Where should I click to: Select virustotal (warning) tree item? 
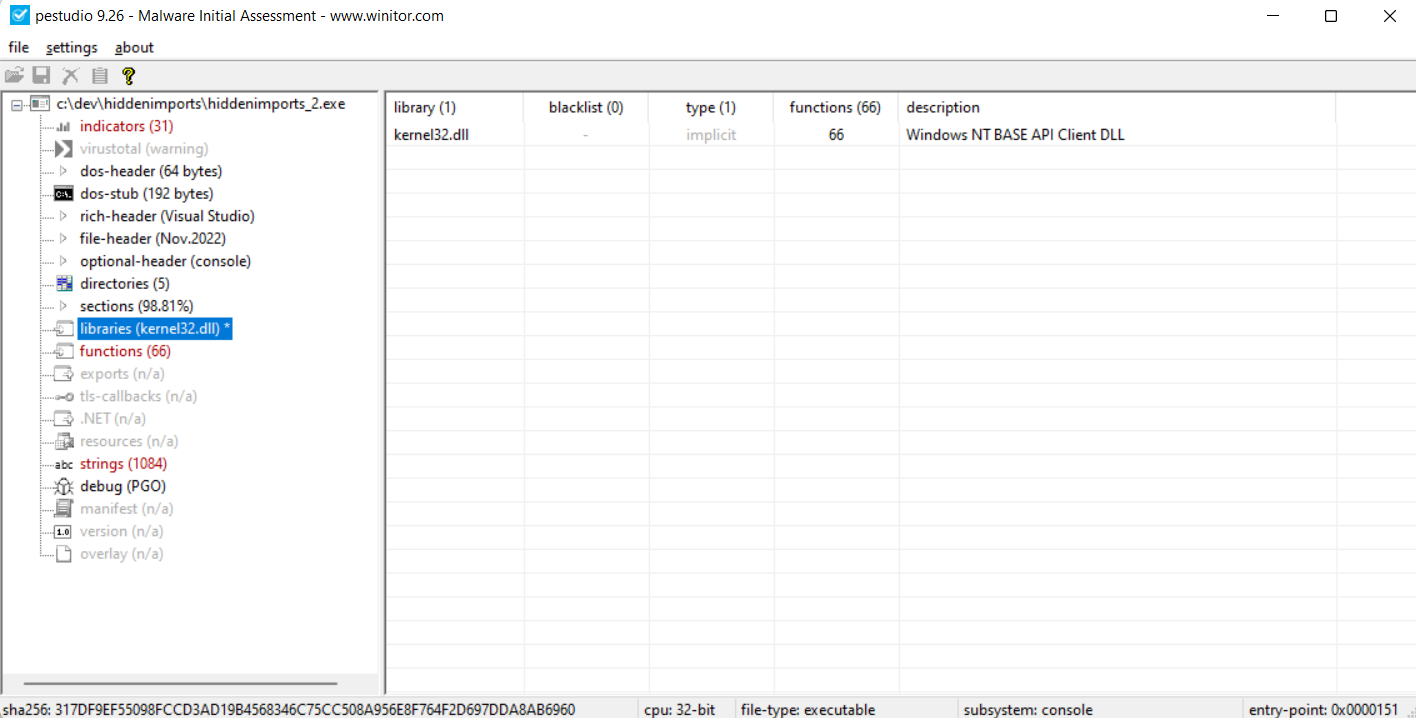[x=144, y=149]
